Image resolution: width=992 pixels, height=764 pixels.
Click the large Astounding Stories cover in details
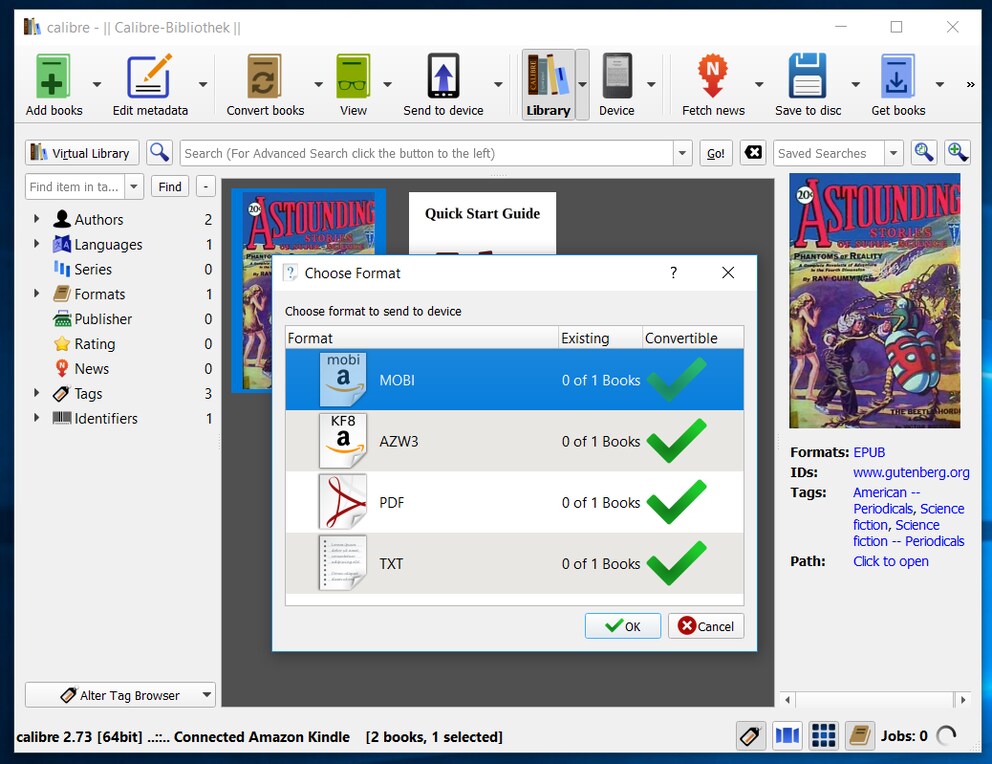pyautogui.click(x=874, y=301)
